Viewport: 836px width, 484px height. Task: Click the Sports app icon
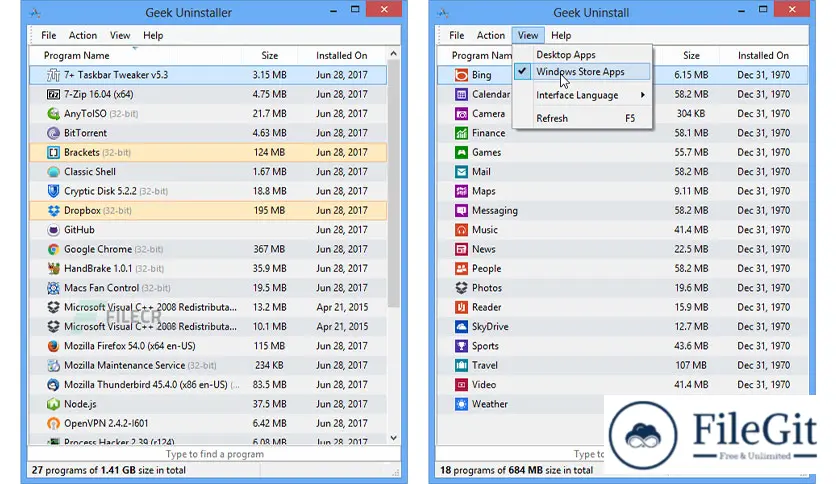(x=461, y=346)
